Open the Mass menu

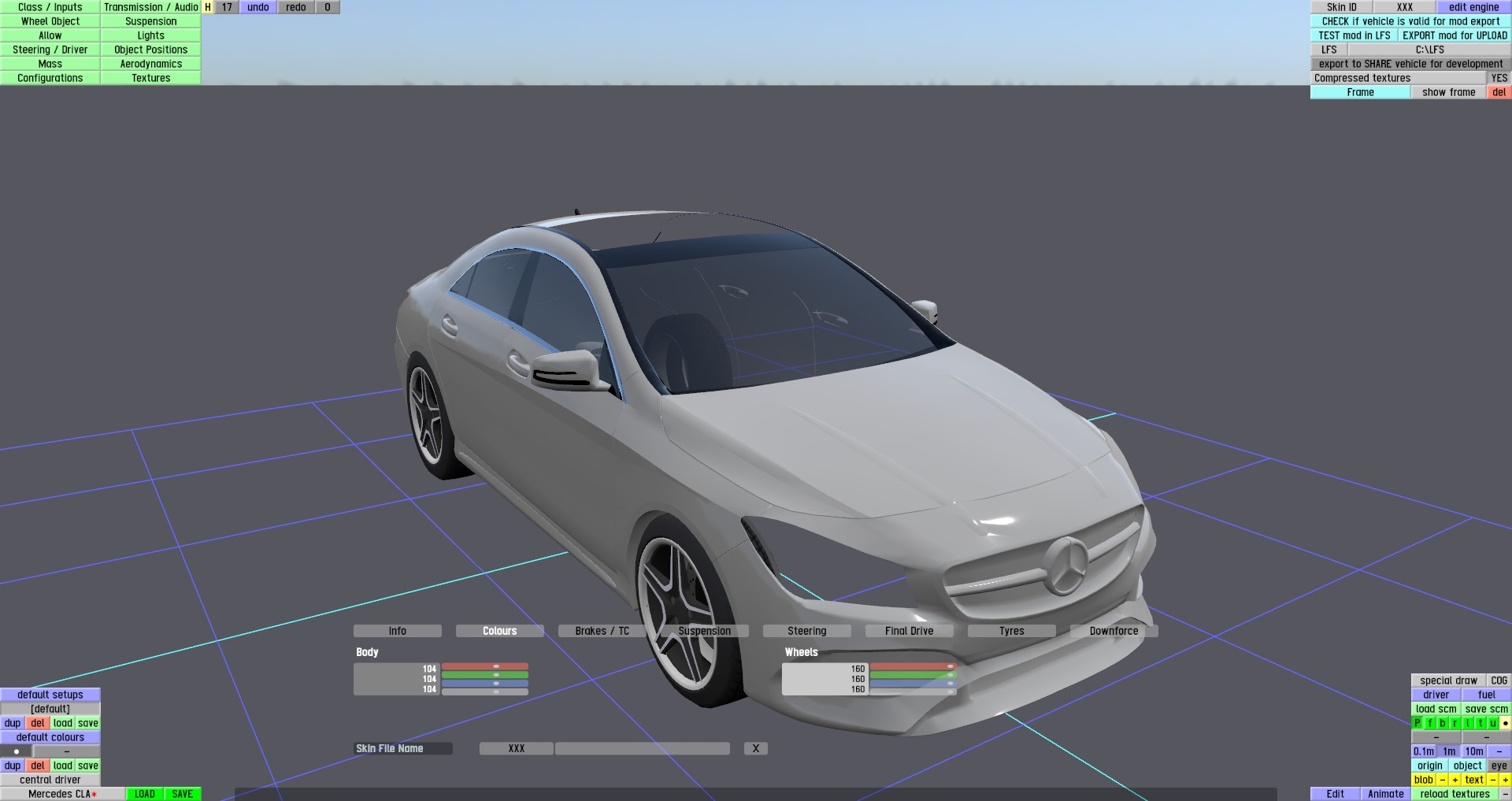50,64
